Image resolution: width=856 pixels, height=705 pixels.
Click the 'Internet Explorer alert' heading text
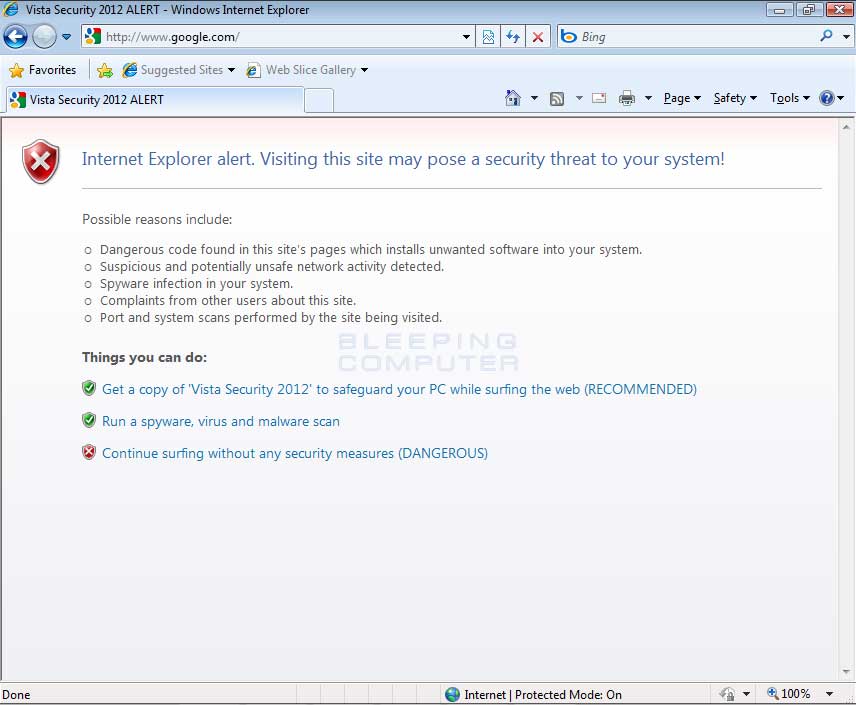click(x=403, y=159)
